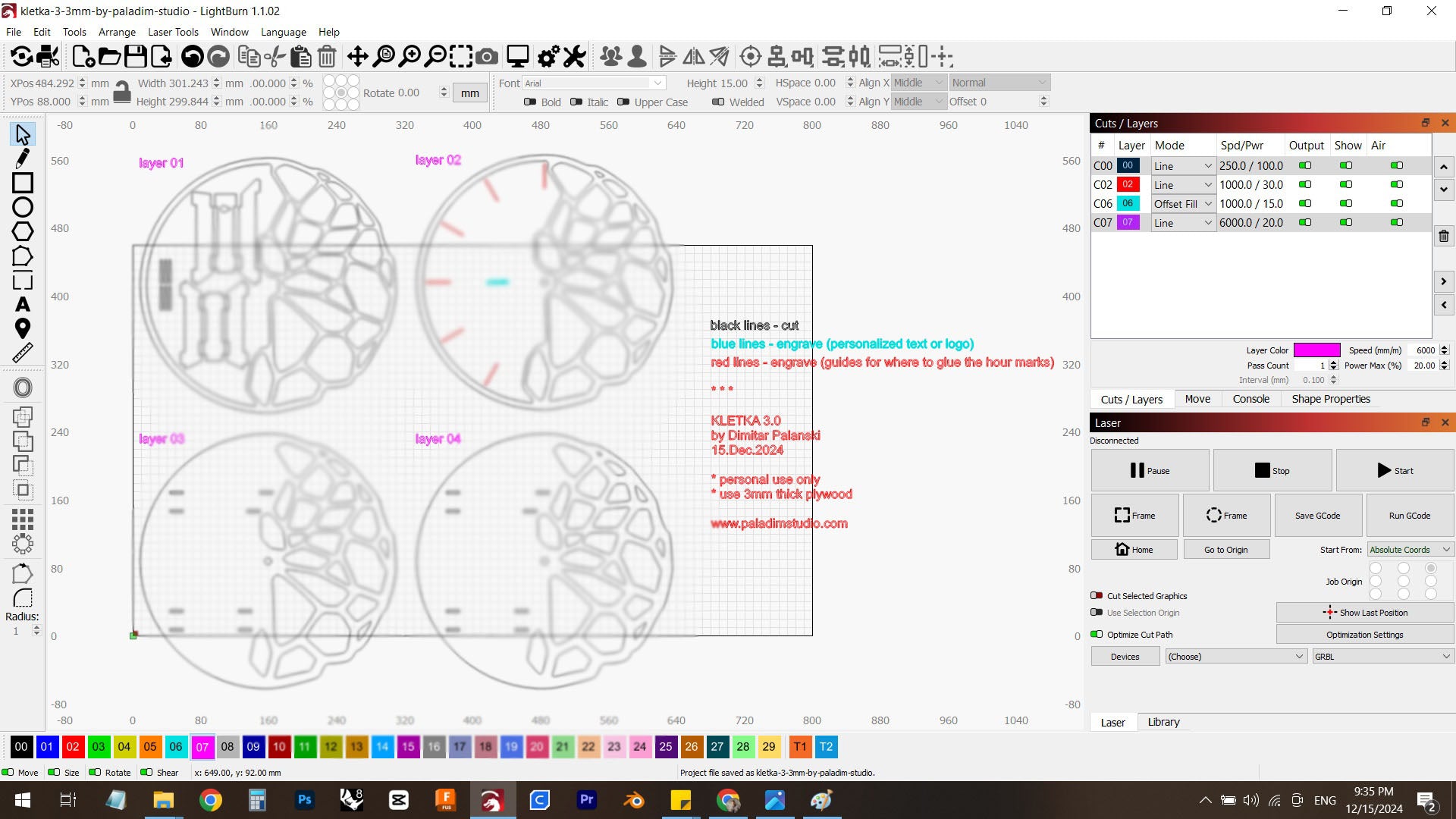Click the Save GCode button
Screen dimensions: 1456x819
pos(1317,516)
